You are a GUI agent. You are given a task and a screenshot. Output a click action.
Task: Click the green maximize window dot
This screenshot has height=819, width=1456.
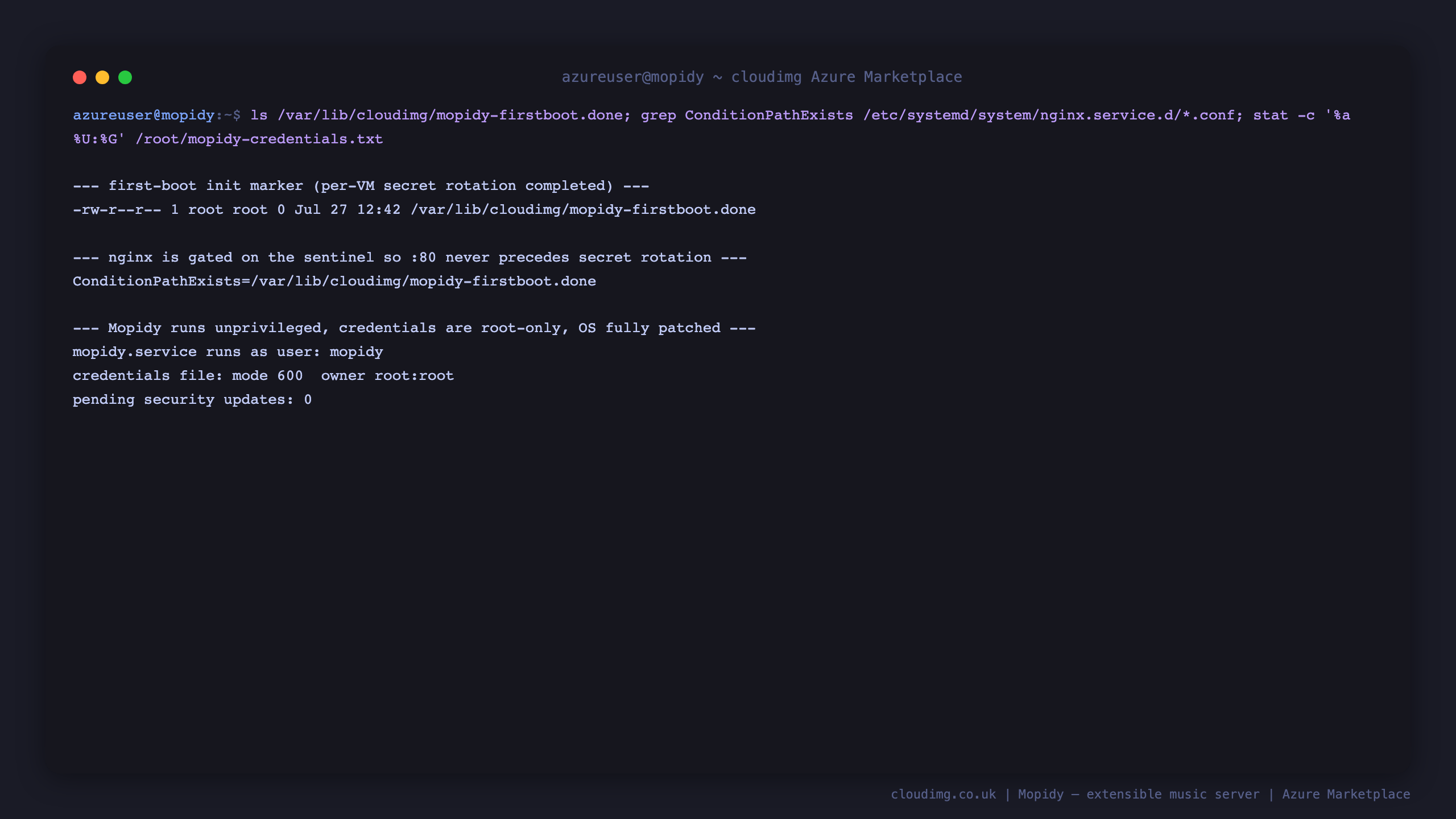click(125, 77)
